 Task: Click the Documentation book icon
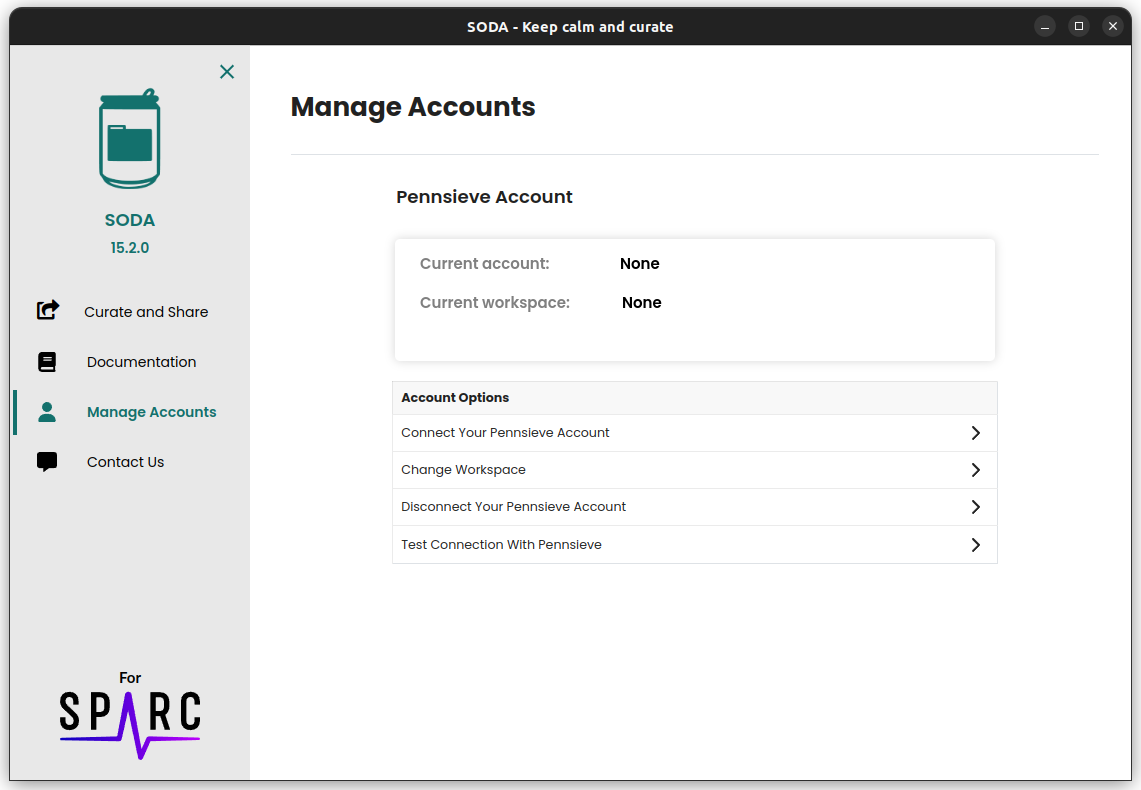[47, 362]
